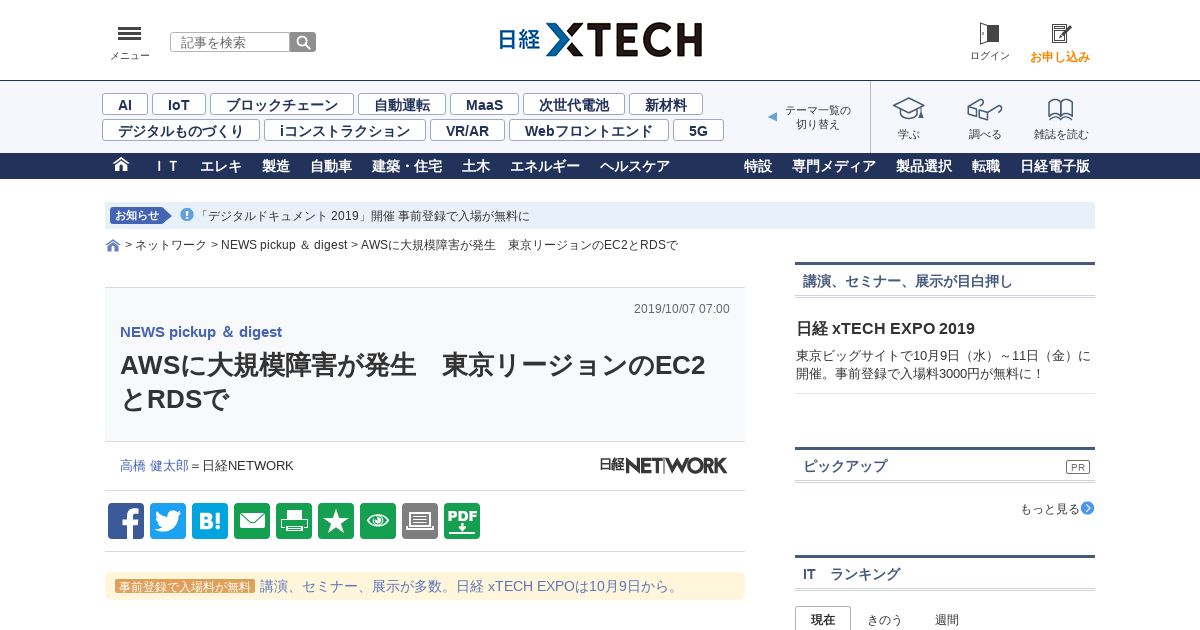1200x630 pixels.
Task: Select the ブロックチェーン theme tag
Action: click(282, 104)
